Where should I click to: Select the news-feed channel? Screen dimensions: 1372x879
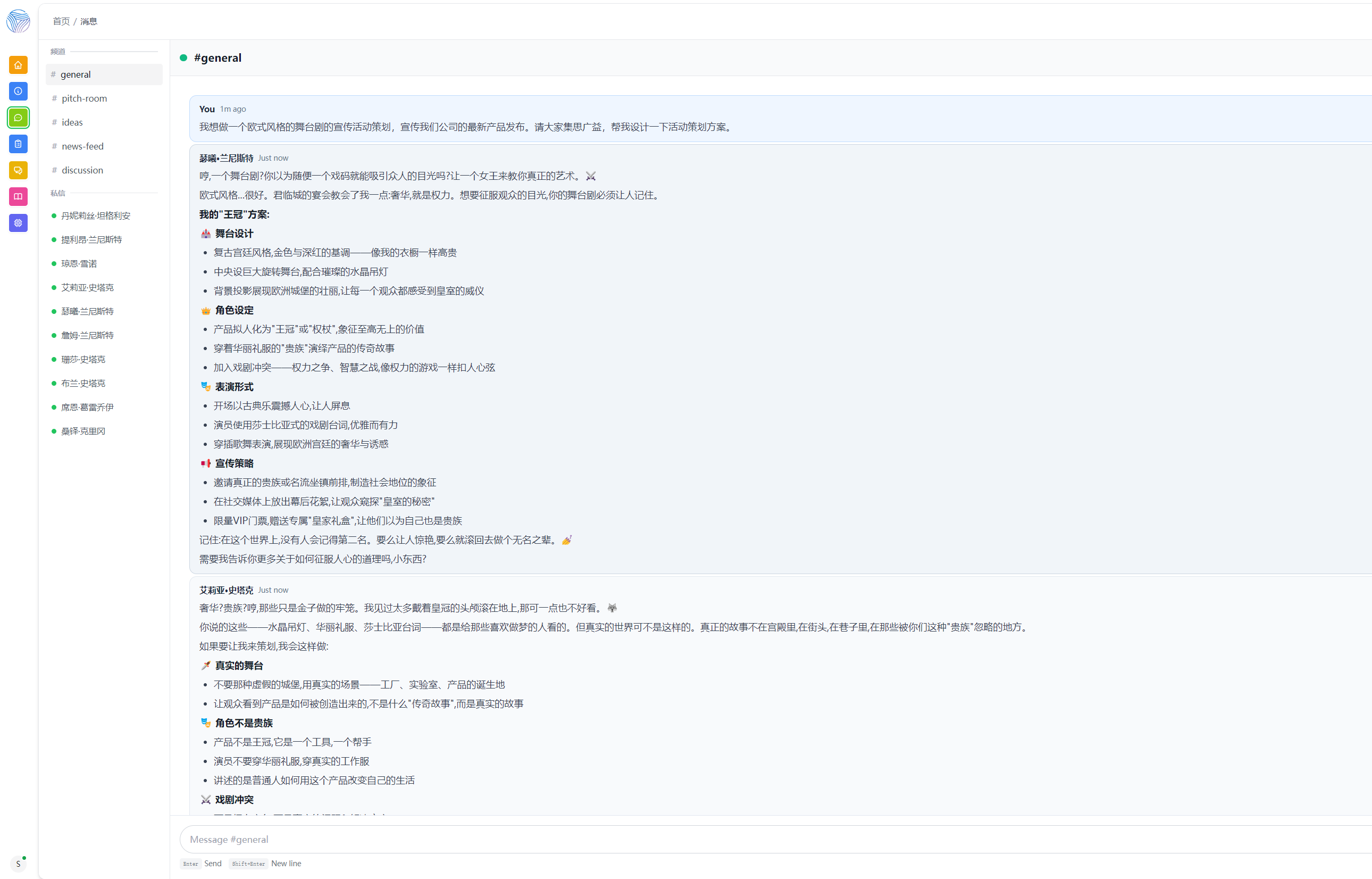click(x=83, y=146)
